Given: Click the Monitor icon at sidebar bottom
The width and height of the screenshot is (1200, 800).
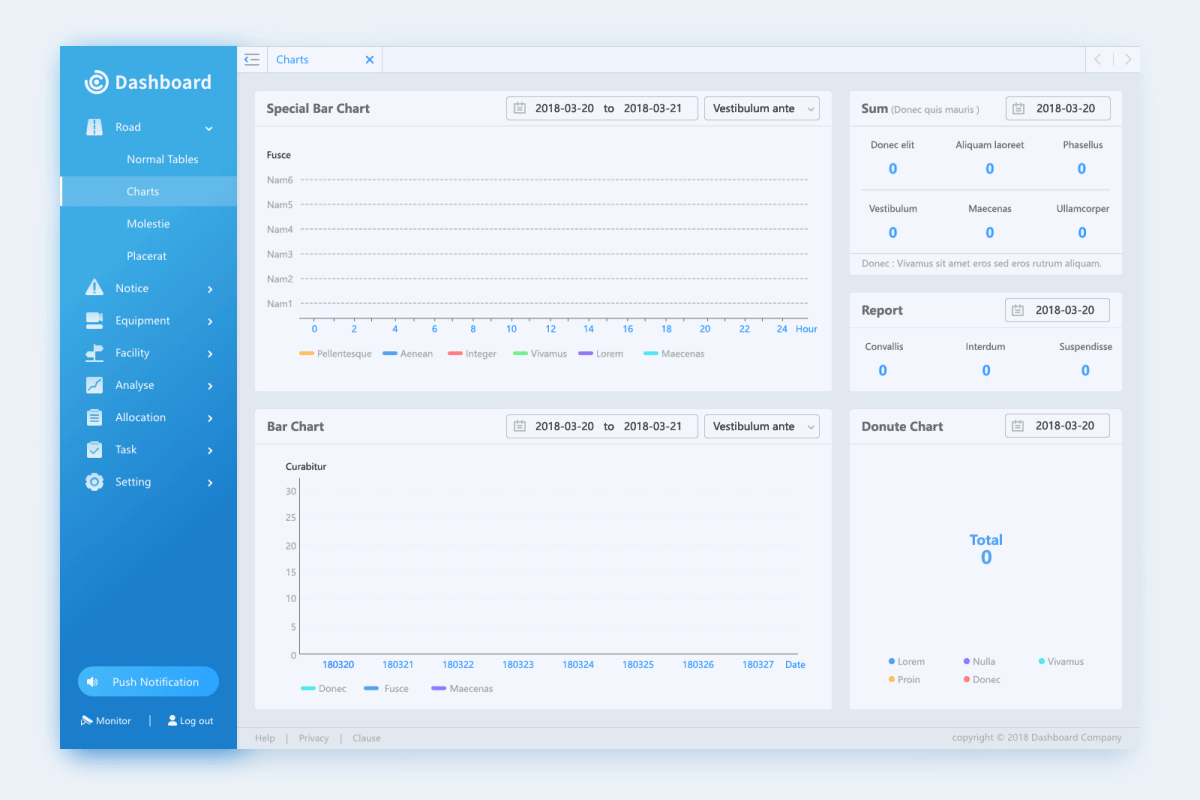Looking at the screenshot, I should [85, 720].
